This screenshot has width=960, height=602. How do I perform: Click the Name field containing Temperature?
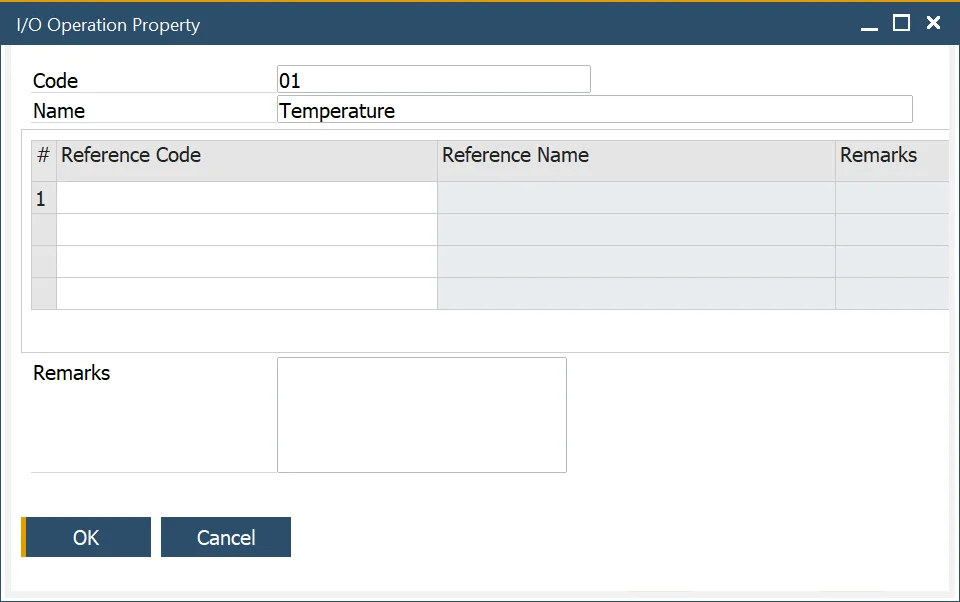594,110
